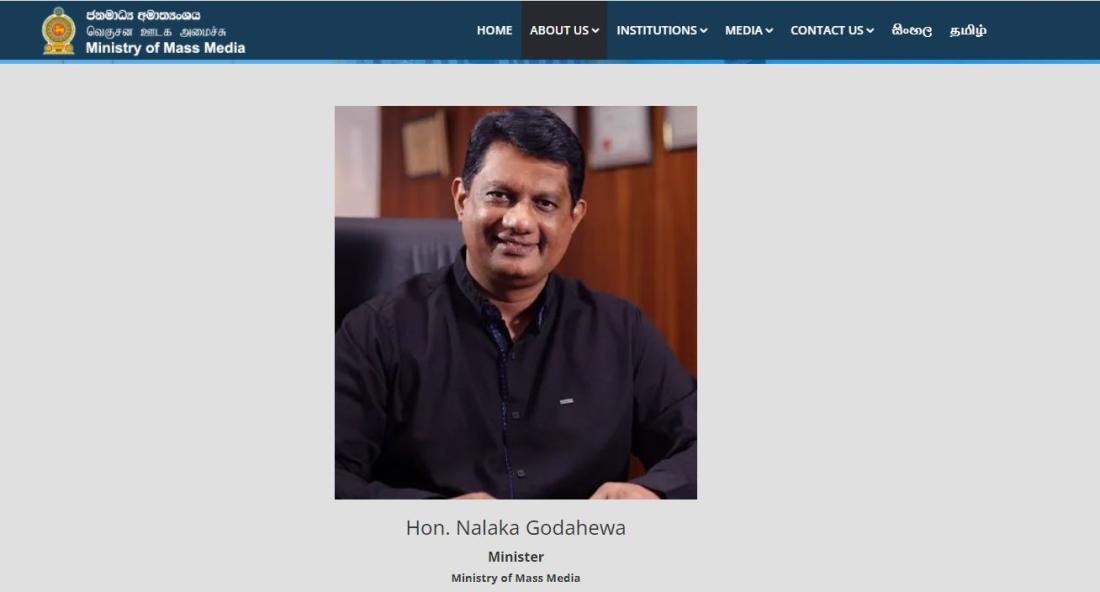Switch site language to Sinhala
This screenshot has width=1100, height=592.
pos(912,30)
